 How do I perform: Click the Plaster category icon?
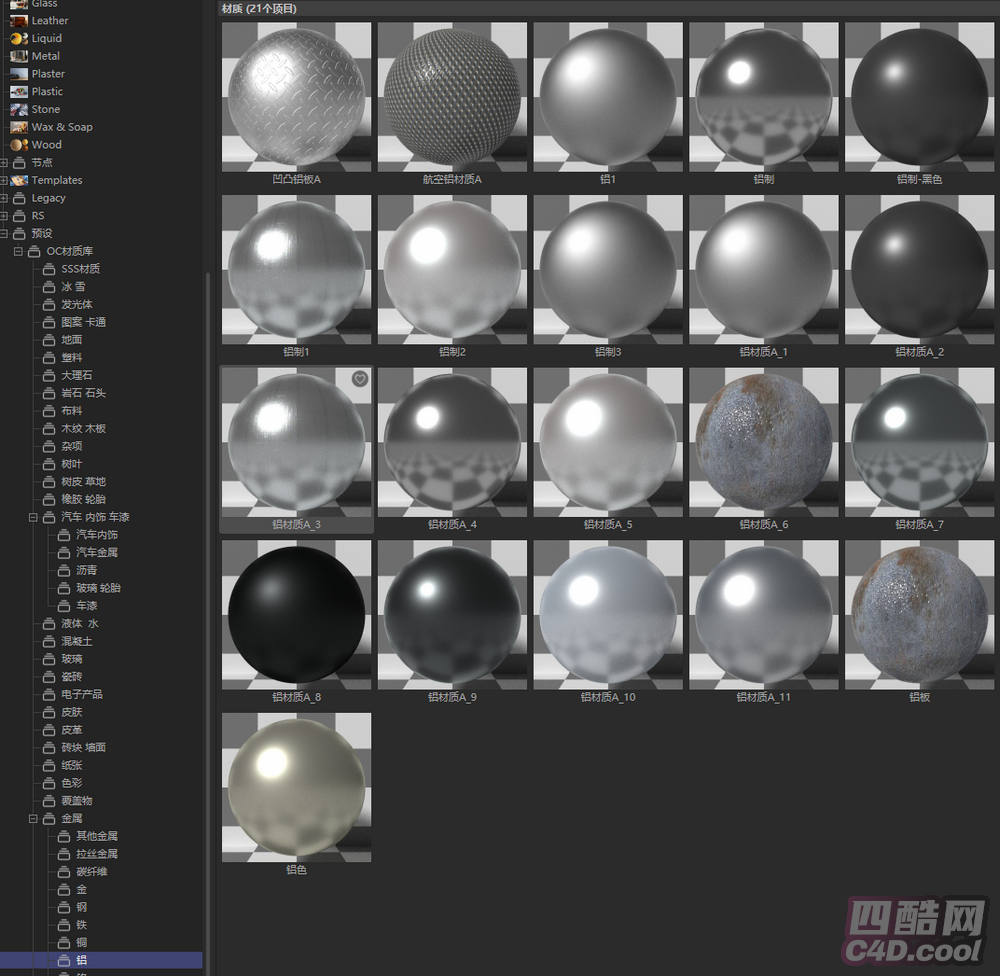point(19,74)
